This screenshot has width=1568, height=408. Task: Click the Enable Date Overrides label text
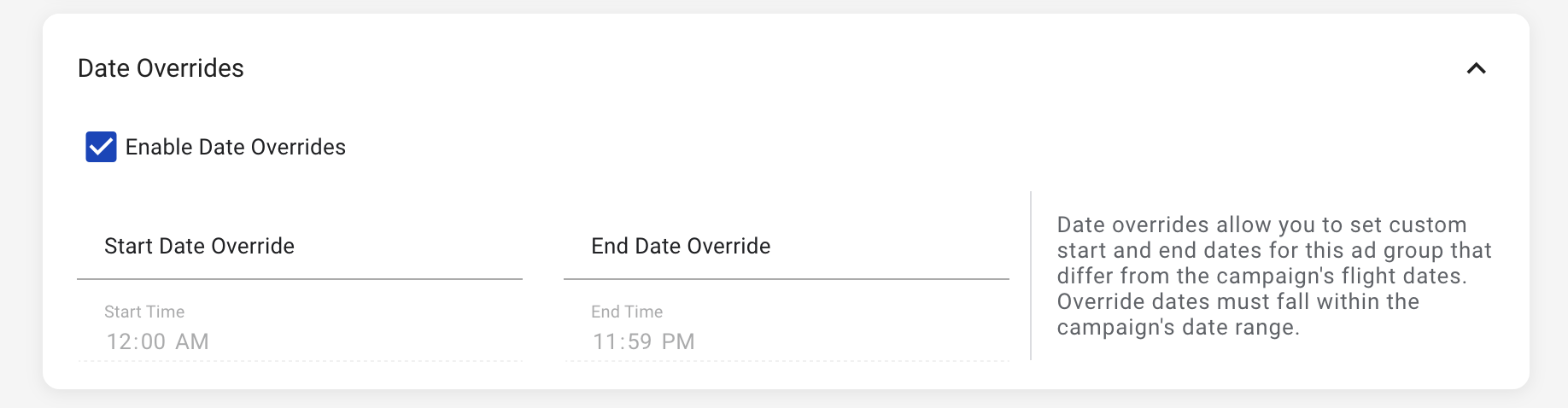click(x=235, y=147)
